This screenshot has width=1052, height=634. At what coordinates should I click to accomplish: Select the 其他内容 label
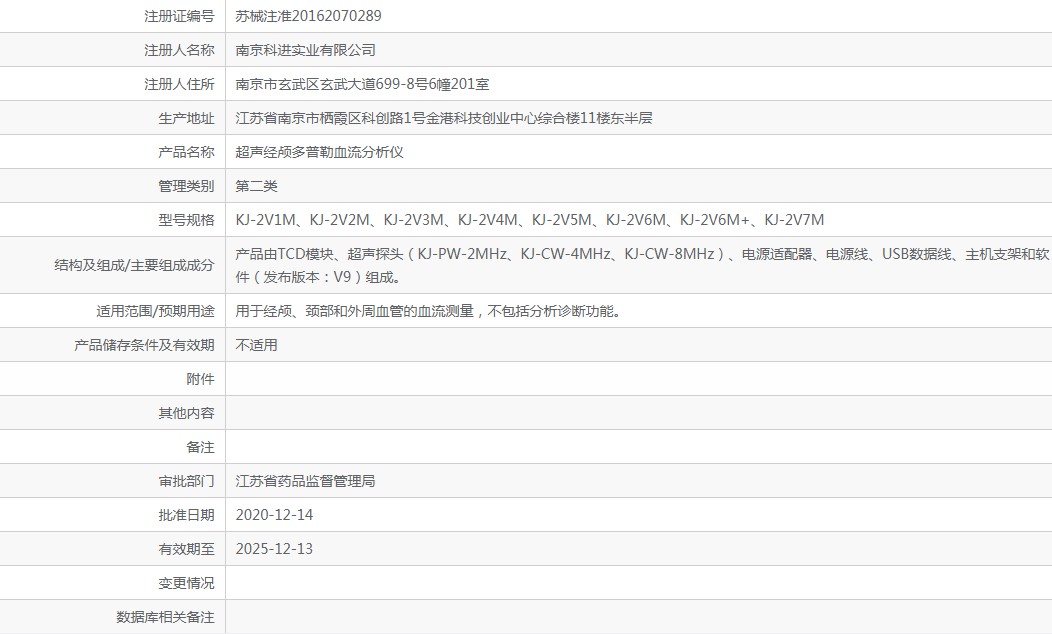(x=187, y=413)
